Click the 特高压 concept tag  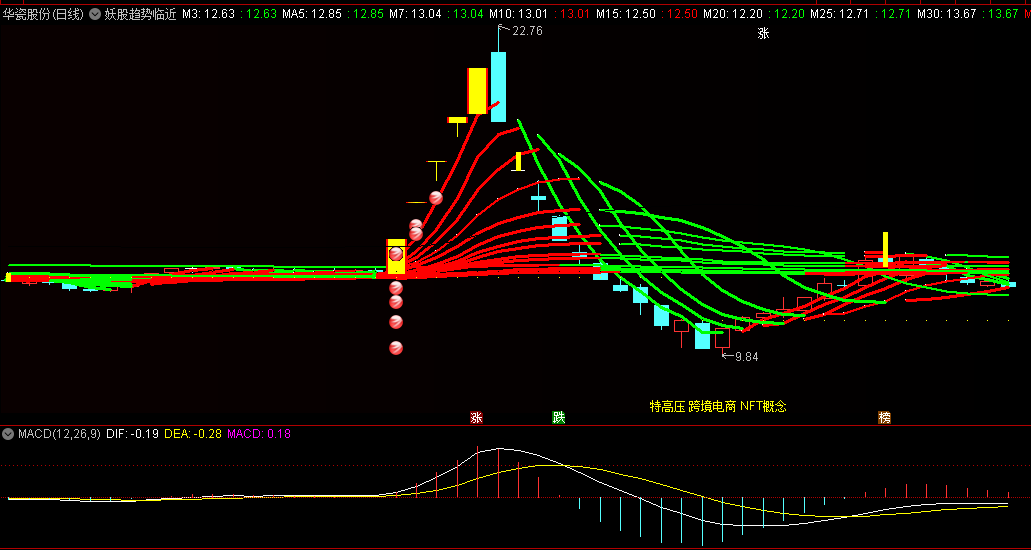coord(667,406)
